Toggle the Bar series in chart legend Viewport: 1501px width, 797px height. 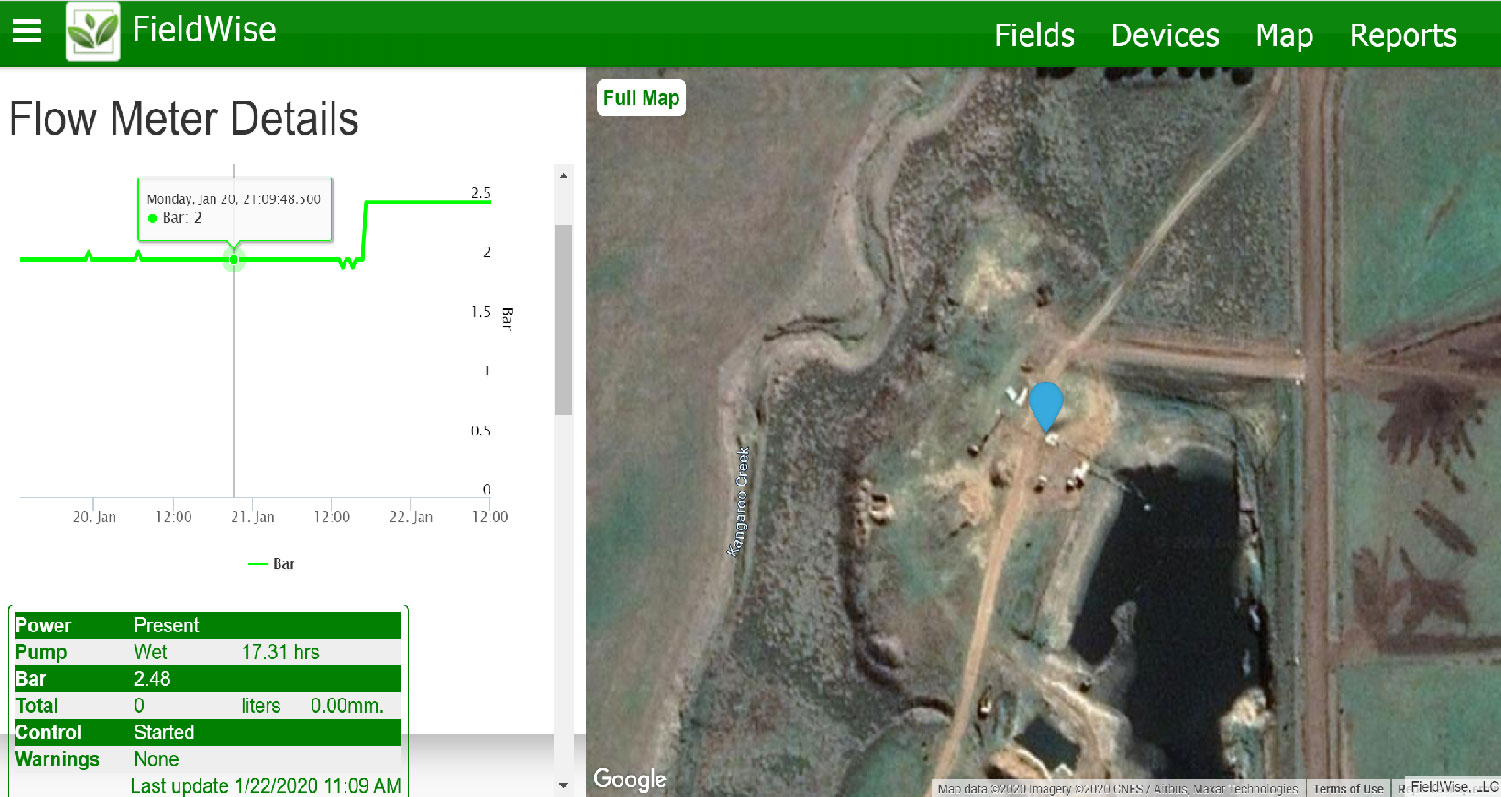coord(271,564)
